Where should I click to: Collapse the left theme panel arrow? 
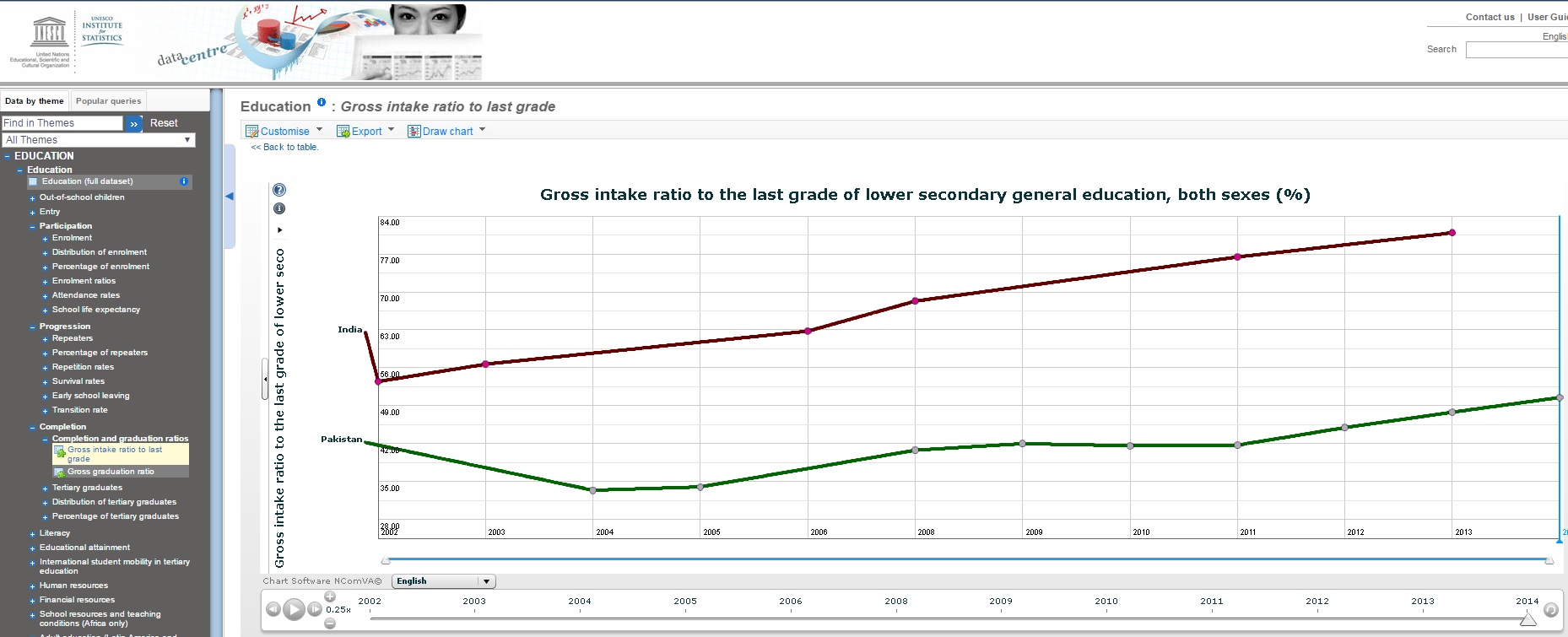(229, 196)
